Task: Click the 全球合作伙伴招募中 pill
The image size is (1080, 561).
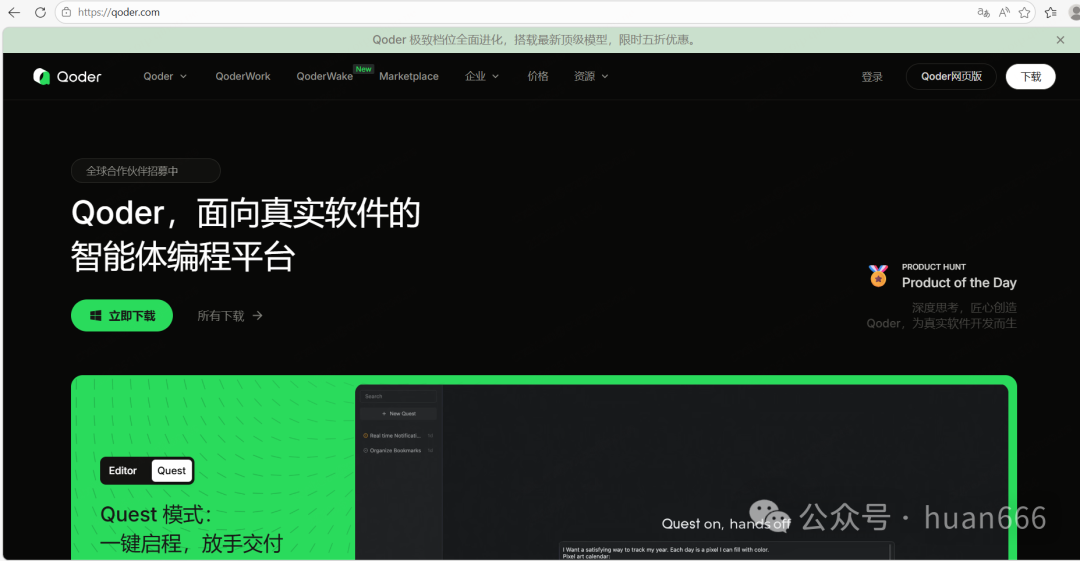Action: tap(145, 171)
